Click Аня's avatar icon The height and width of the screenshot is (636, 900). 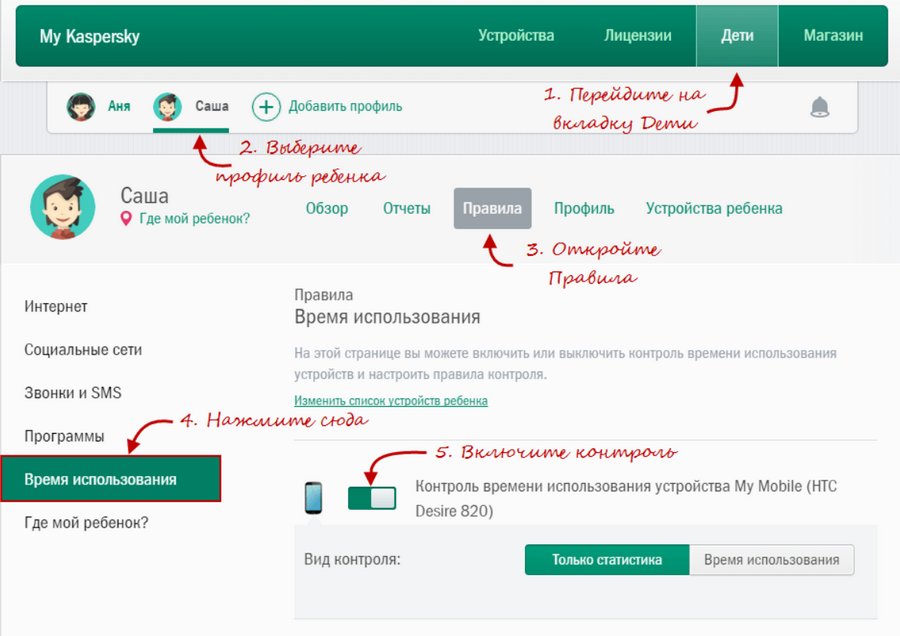pos(81,107)
